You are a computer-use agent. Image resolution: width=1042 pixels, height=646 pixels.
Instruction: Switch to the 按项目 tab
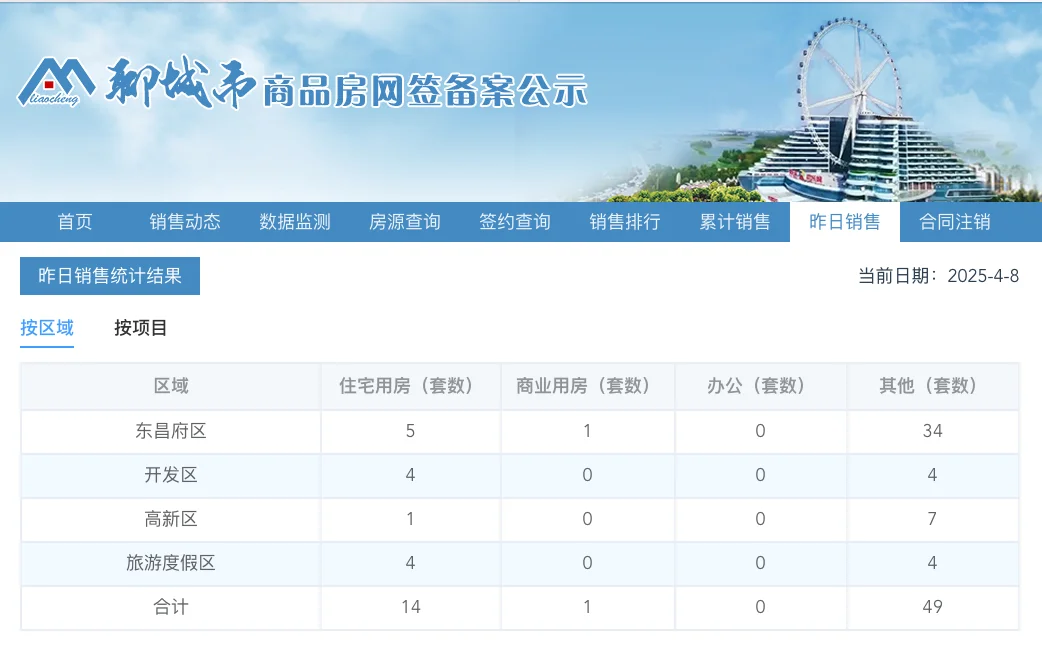click(140, 328)
